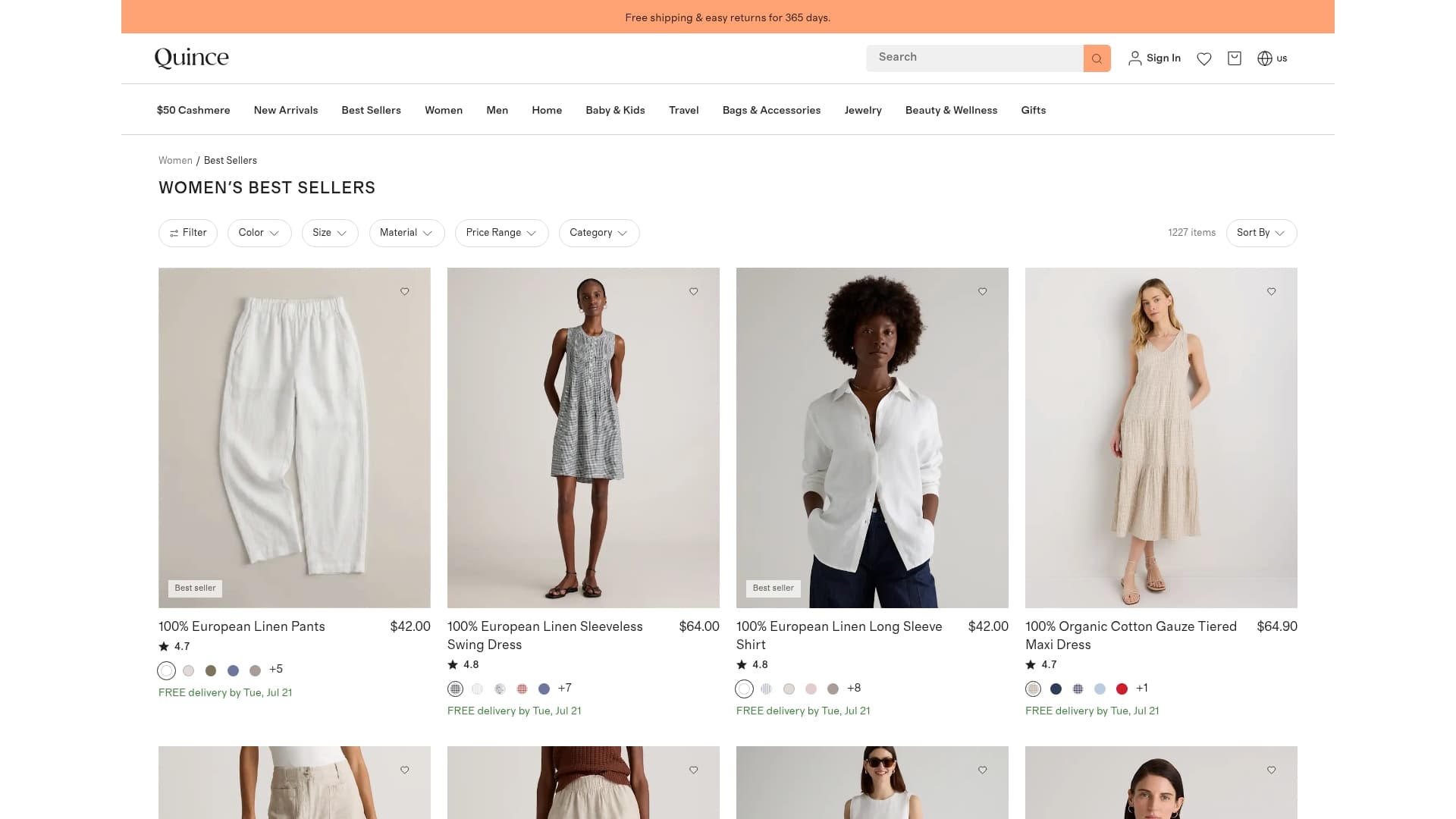Open the gingham swing dress product image

[583, 438]
